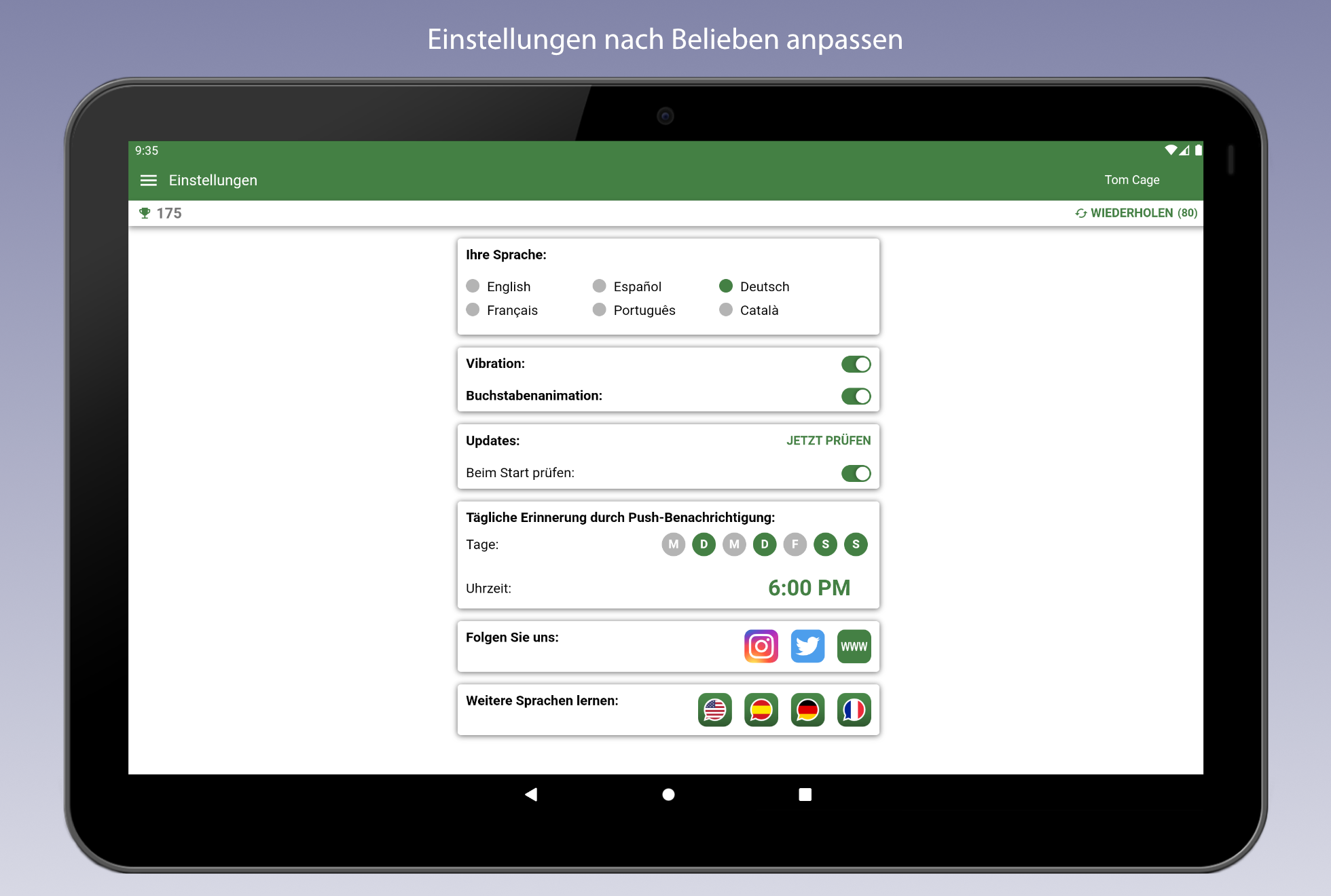The width and height of the screenshot is (1331, 896).
Task: Open the Tom Cage profile label
Action: click(1131, 180)
